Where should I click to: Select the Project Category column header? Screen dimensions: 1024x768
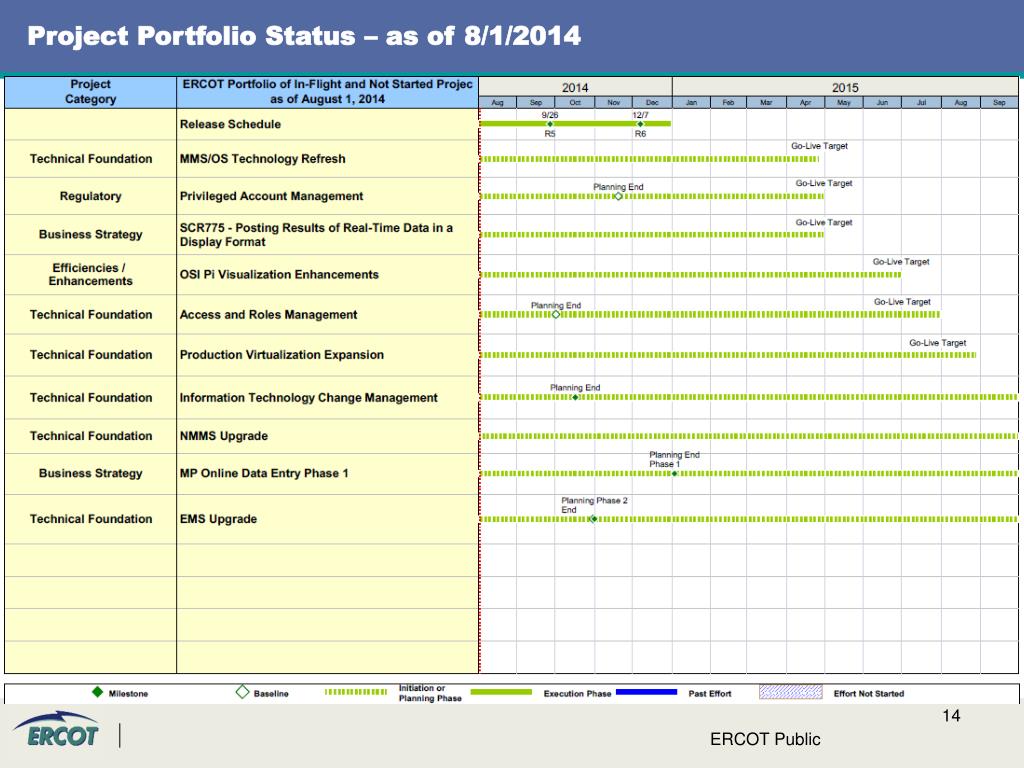(91, 92)
